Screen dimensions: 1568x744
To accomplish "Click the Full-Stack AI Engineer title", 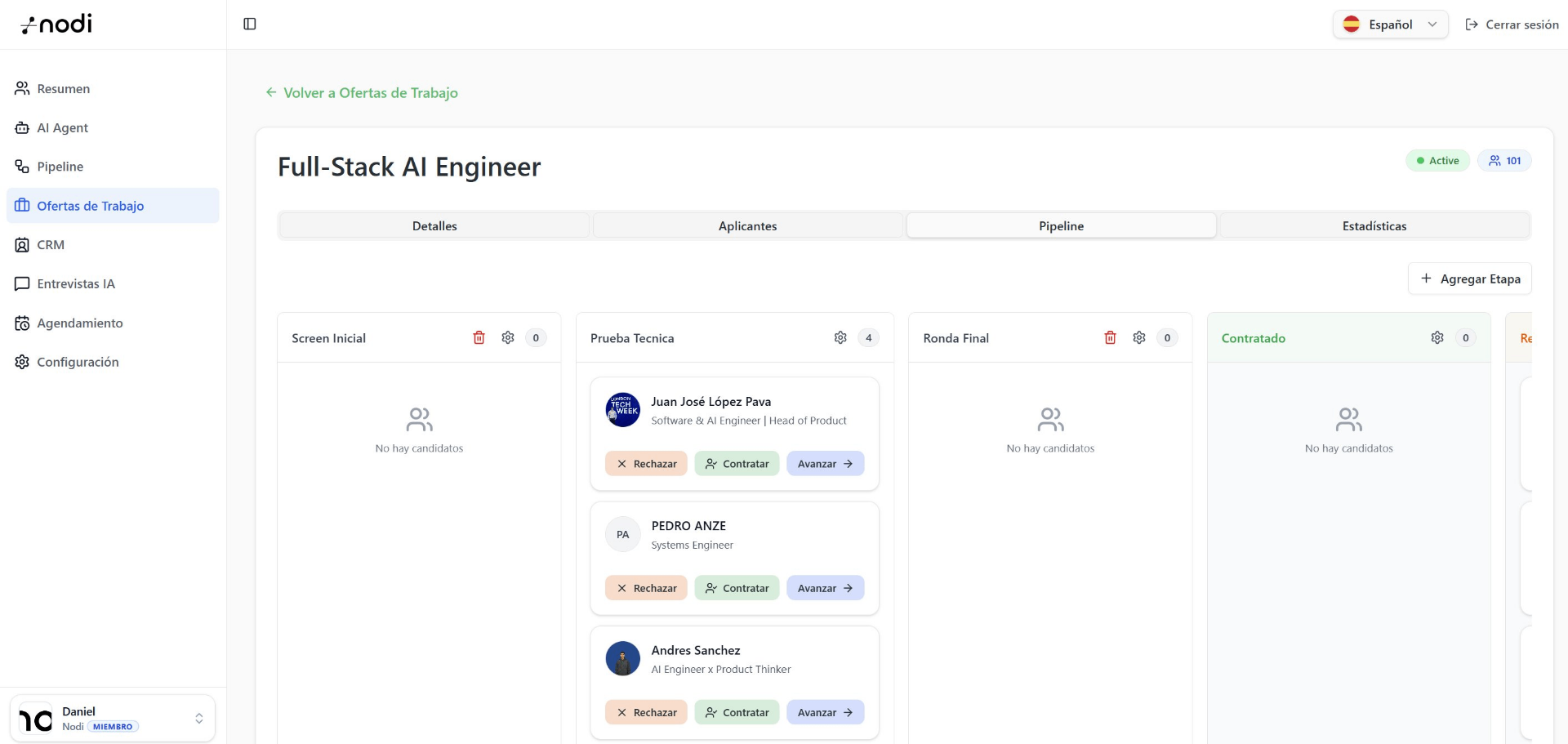I will [409, 167].
